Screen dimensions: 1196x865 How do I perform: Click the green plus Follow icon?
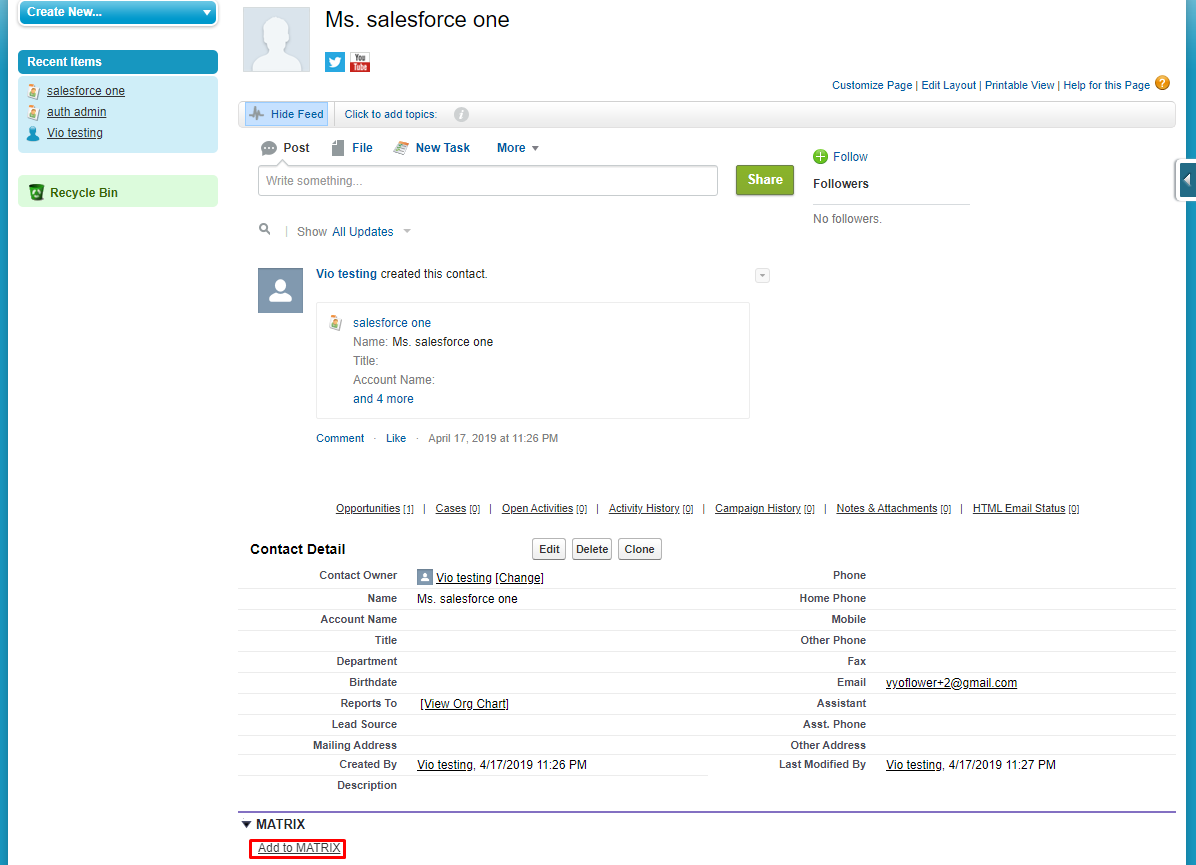(821, 156)
